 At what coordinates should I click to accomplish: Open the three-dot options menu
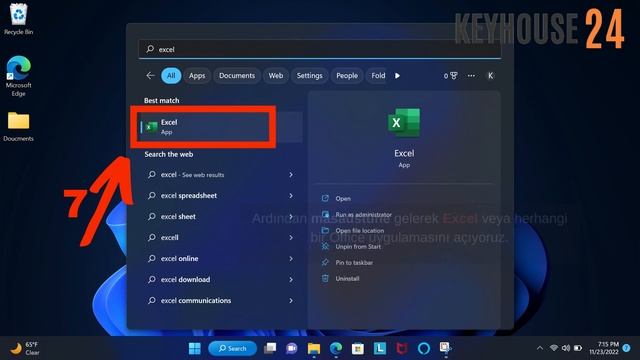471,76
